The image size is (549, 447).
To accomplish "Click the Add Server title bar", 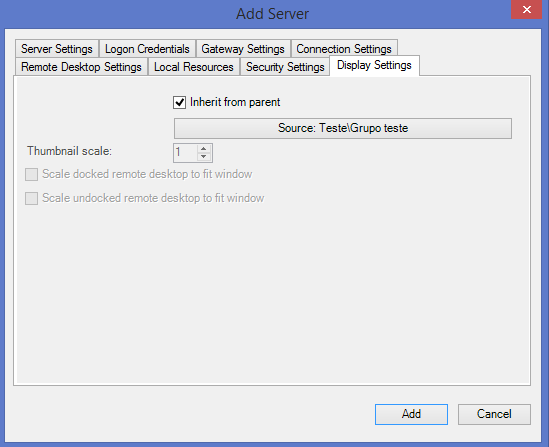I will [272, 14].
